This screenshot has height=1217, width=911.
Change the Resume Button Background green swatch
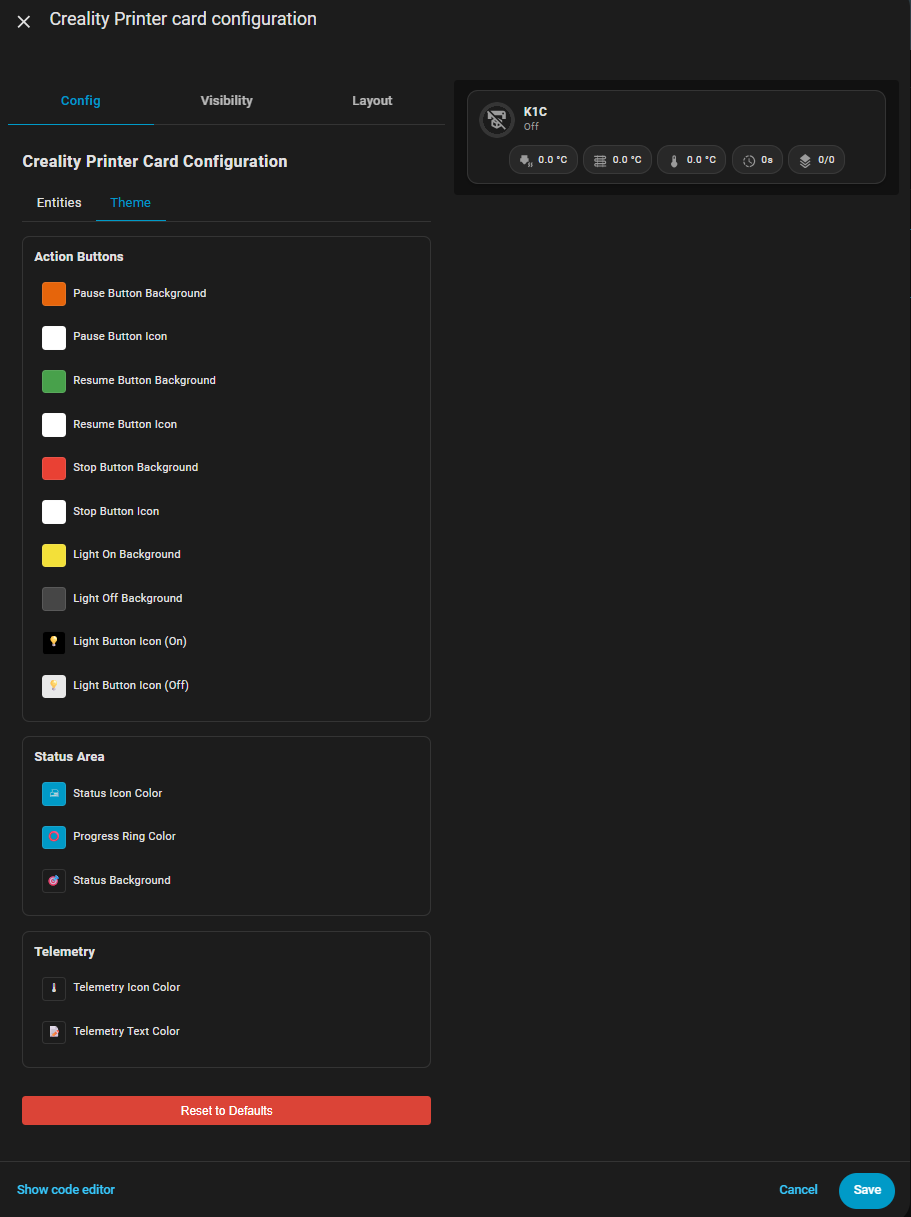pyautogui.click(x=54, y=381)
